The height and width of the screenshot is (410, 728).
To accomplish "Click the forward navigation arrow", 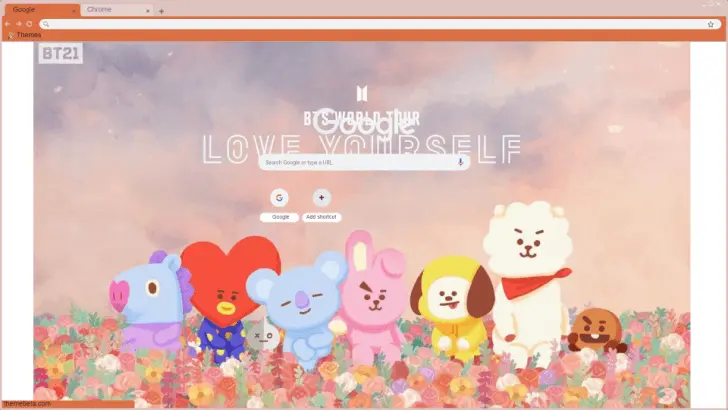I will 18,23.
